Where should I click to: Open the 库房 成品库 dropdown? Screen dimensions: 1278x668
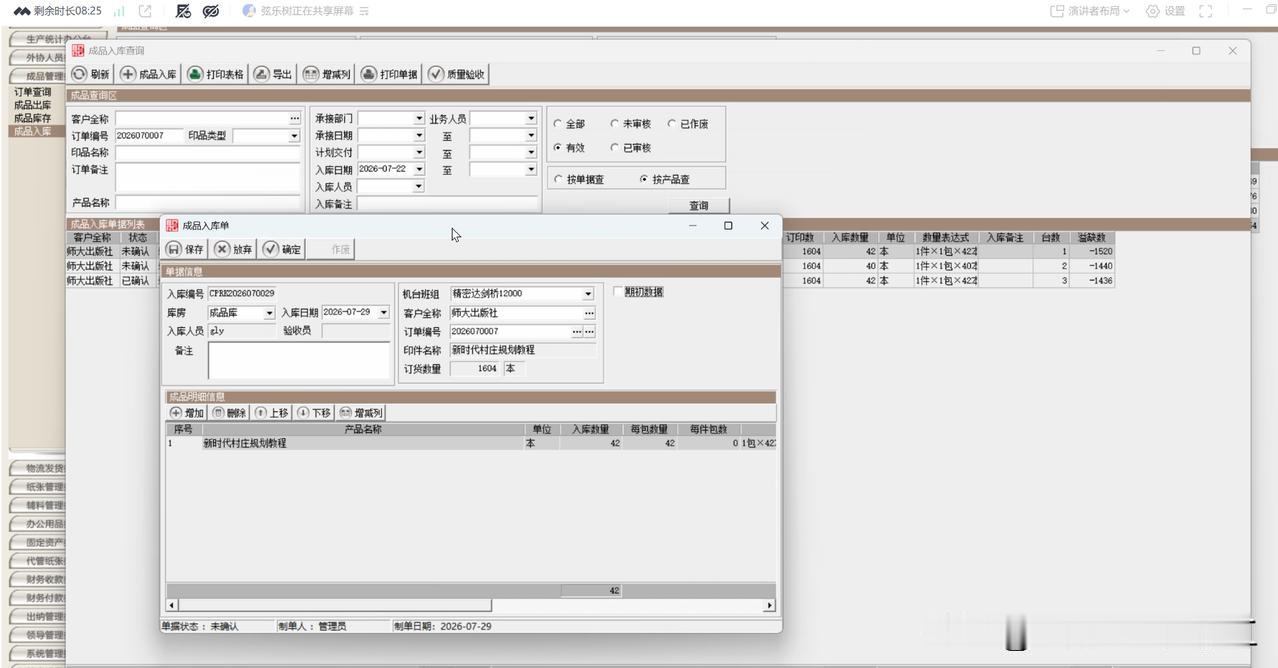(269, 313)
